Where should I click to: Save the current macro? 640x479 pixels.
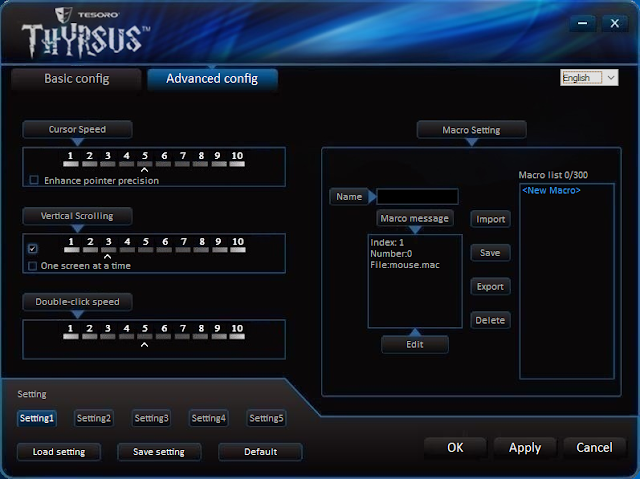pos(490,253)
